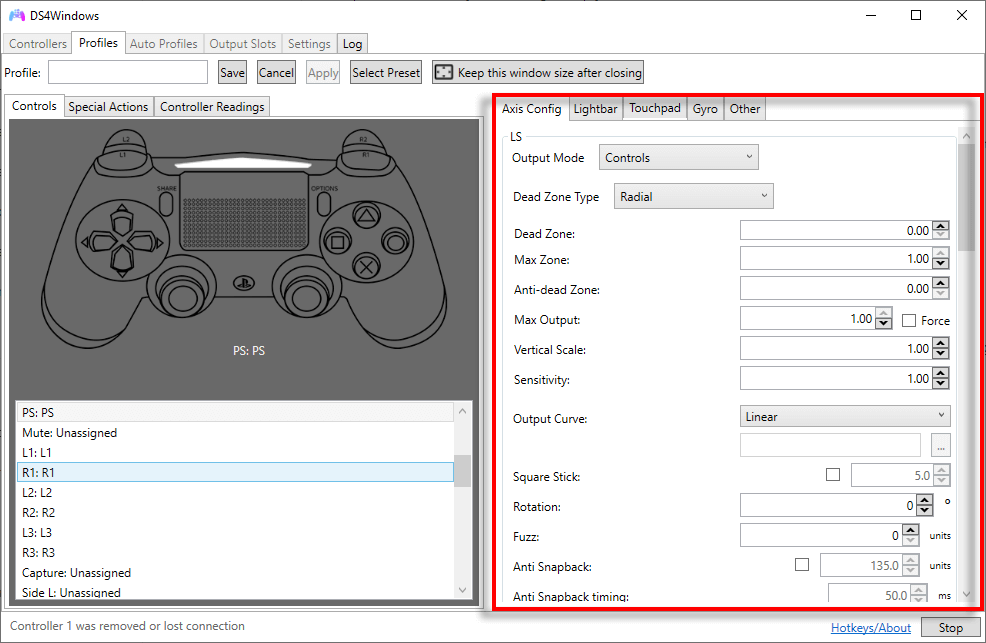This screenshot has height=643, width=986.
Task: Open the Special Actions tab
Action: (x=108, y=107)
